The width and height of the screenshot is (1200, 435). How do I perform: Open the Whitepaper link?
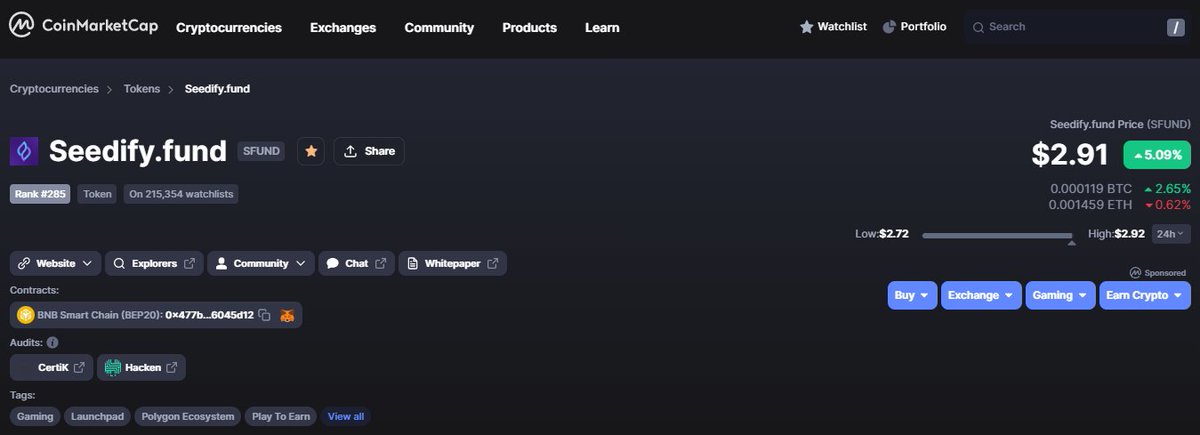[x=452, y=264]
